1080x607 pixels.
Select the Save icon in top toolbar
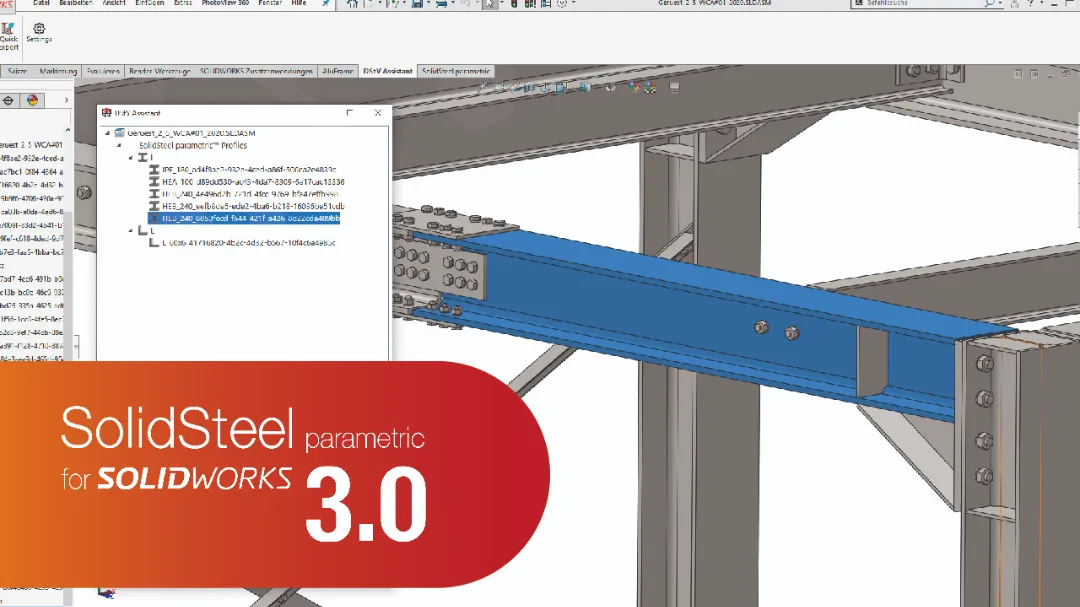(x=419, y=5)
